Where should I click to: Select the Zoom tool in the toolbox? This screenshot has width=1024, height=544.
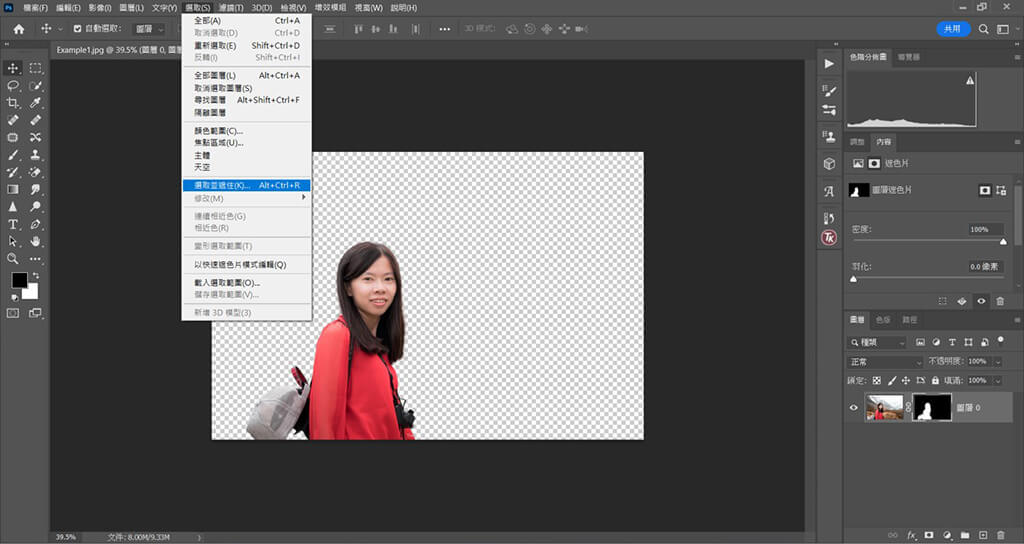coord(12,259)
